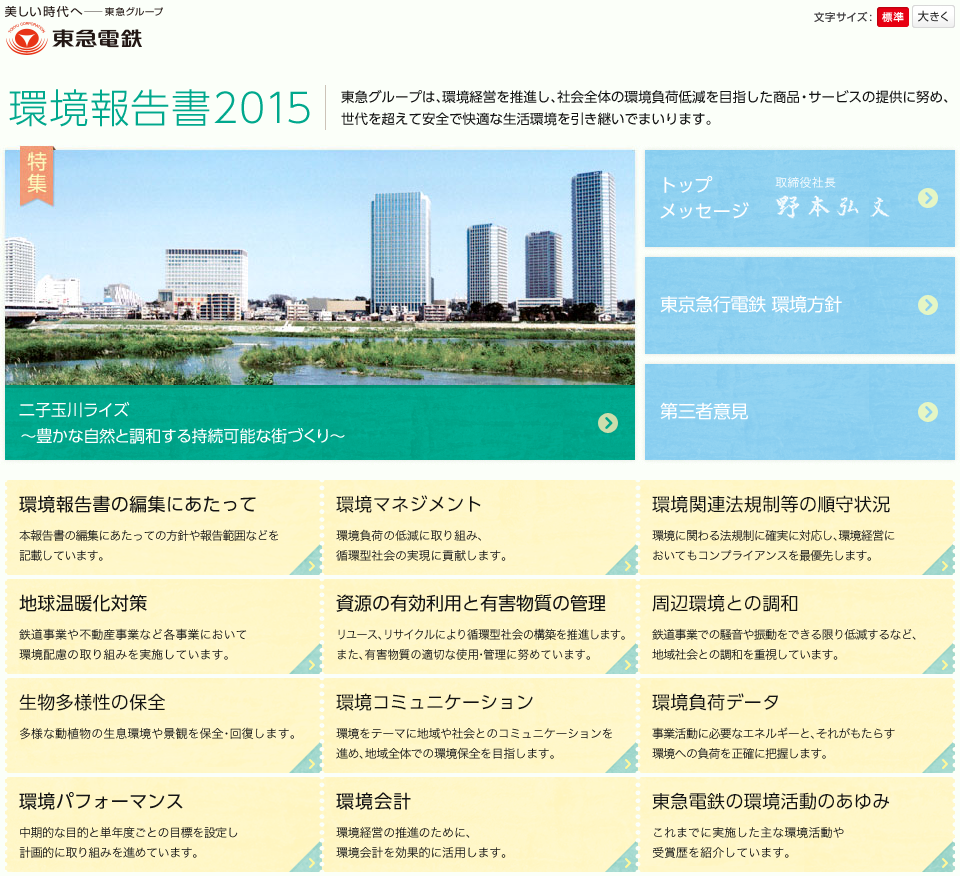The width and height of the screenshot is (960, 876).
Task: Click the 特集 ribbon badge on photo
Action: pos(37,176)
